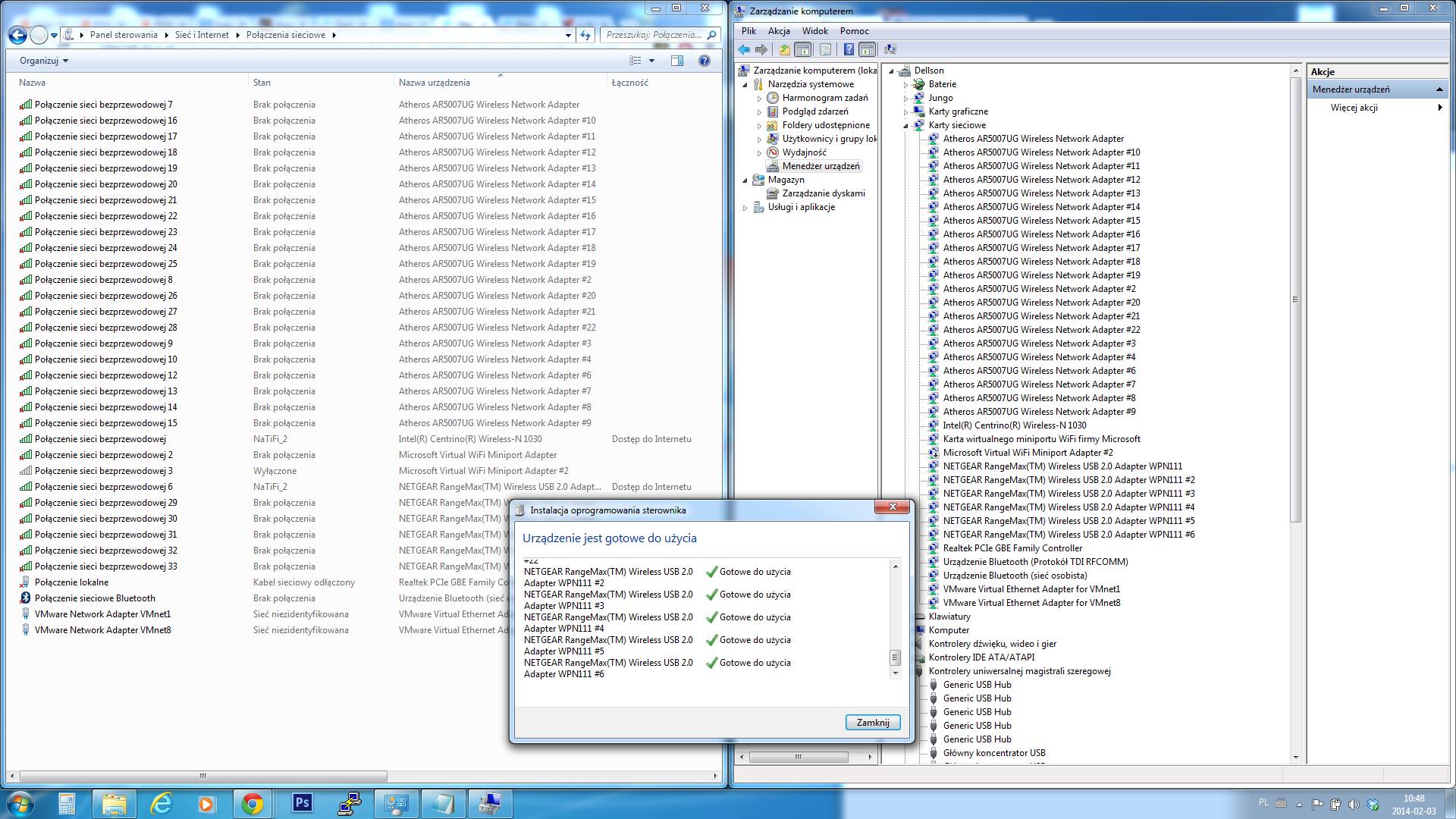Open Photoshop from the taskbar
Image resolution: width=1456 pixels, height=819 pixels.
click(x=302, y=803)
